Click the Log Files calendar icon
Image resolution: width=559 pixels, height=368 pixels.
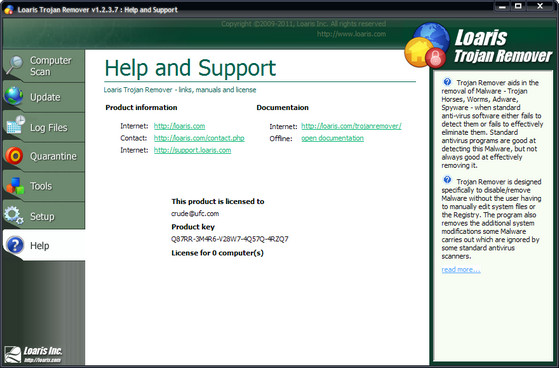coord(15,125)
